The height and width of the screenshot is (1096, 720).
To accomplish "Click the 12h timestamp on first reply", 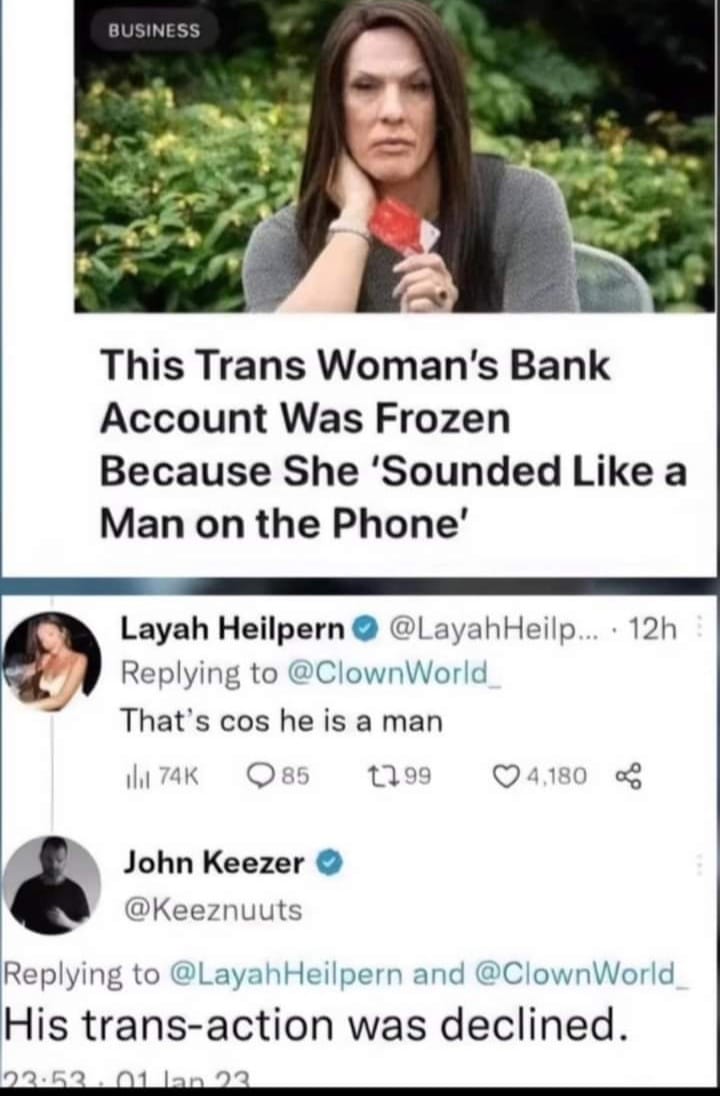I will (x=653, y=630).
